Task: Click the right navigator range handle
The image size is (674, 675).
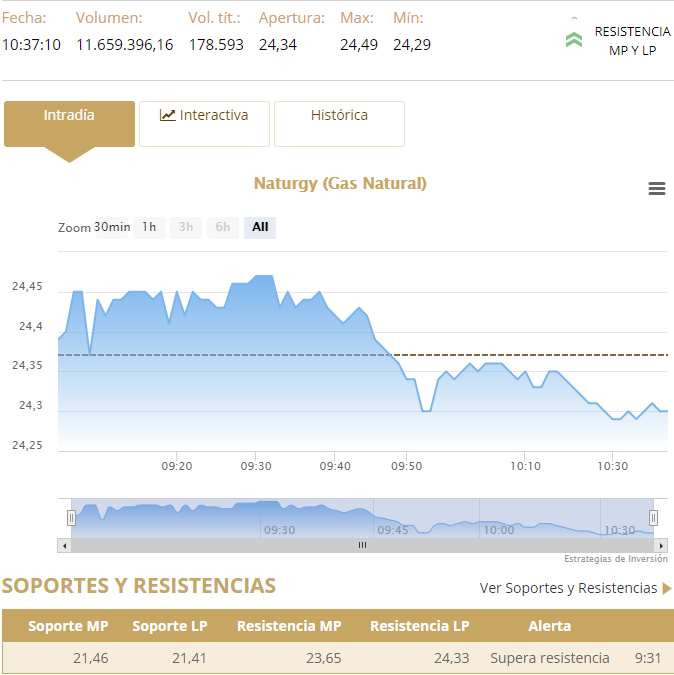Action: [x=653, y=517]
